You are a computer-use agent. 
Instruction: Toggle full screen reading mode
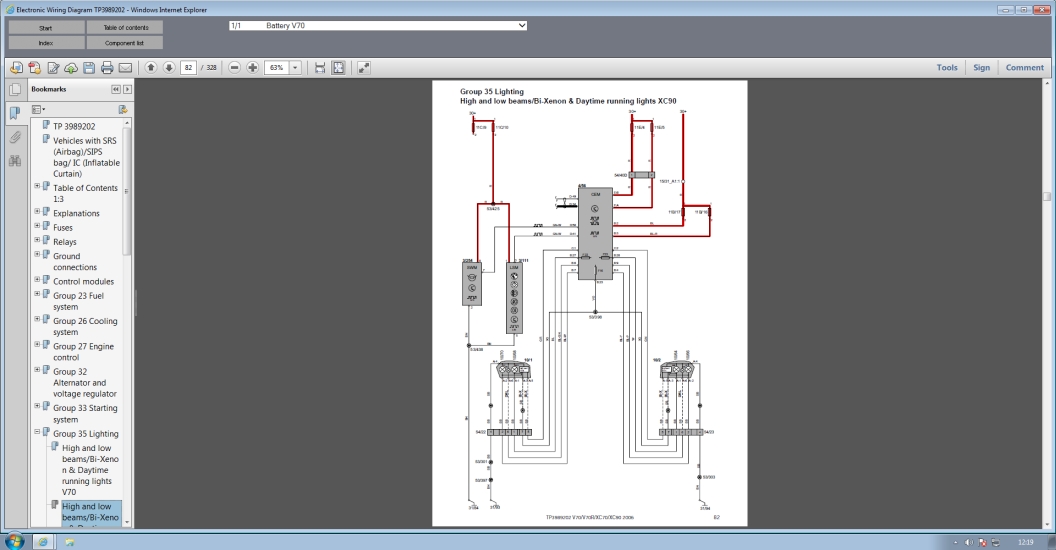tap(363, 68)
